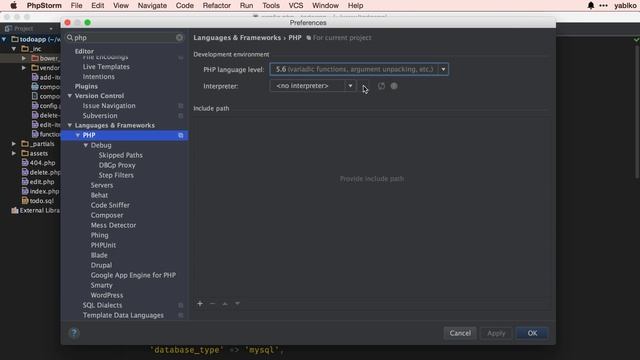Select DBGp Proxy settings
The image size is (640, 360).
[117, 165]
